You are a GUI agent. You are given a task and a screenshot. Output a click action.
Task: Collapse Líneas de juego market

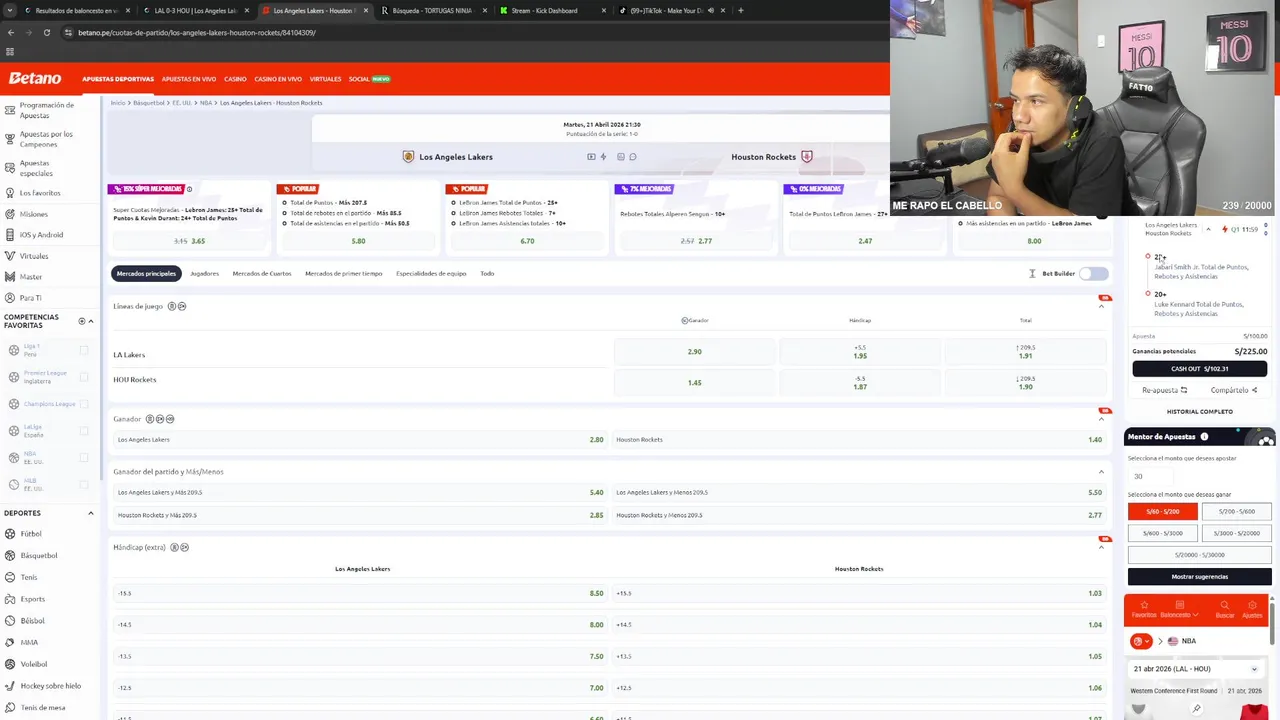coord(1101,306)
